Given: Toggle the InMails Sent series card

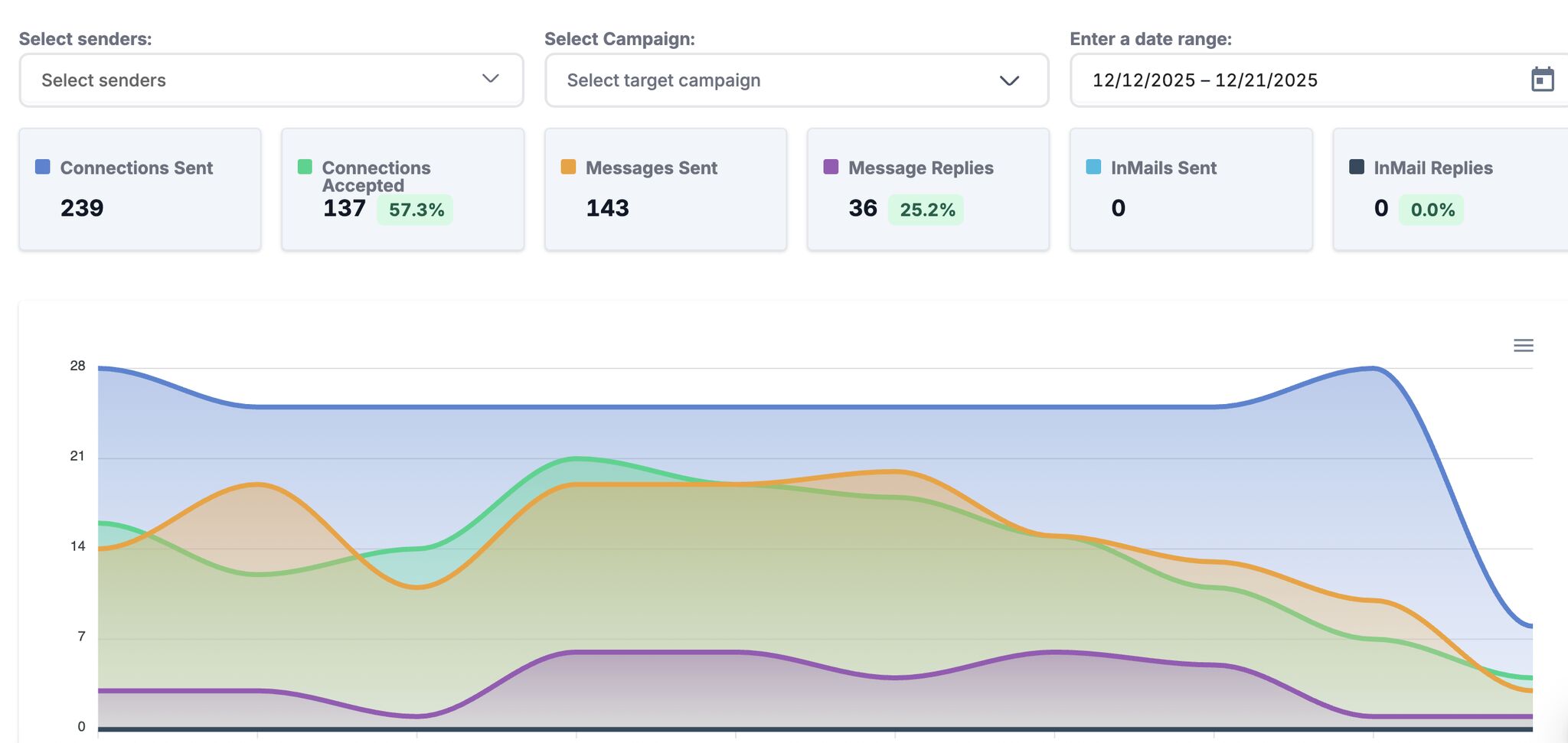Looking at the screenshot, I should click(1191, 189).
